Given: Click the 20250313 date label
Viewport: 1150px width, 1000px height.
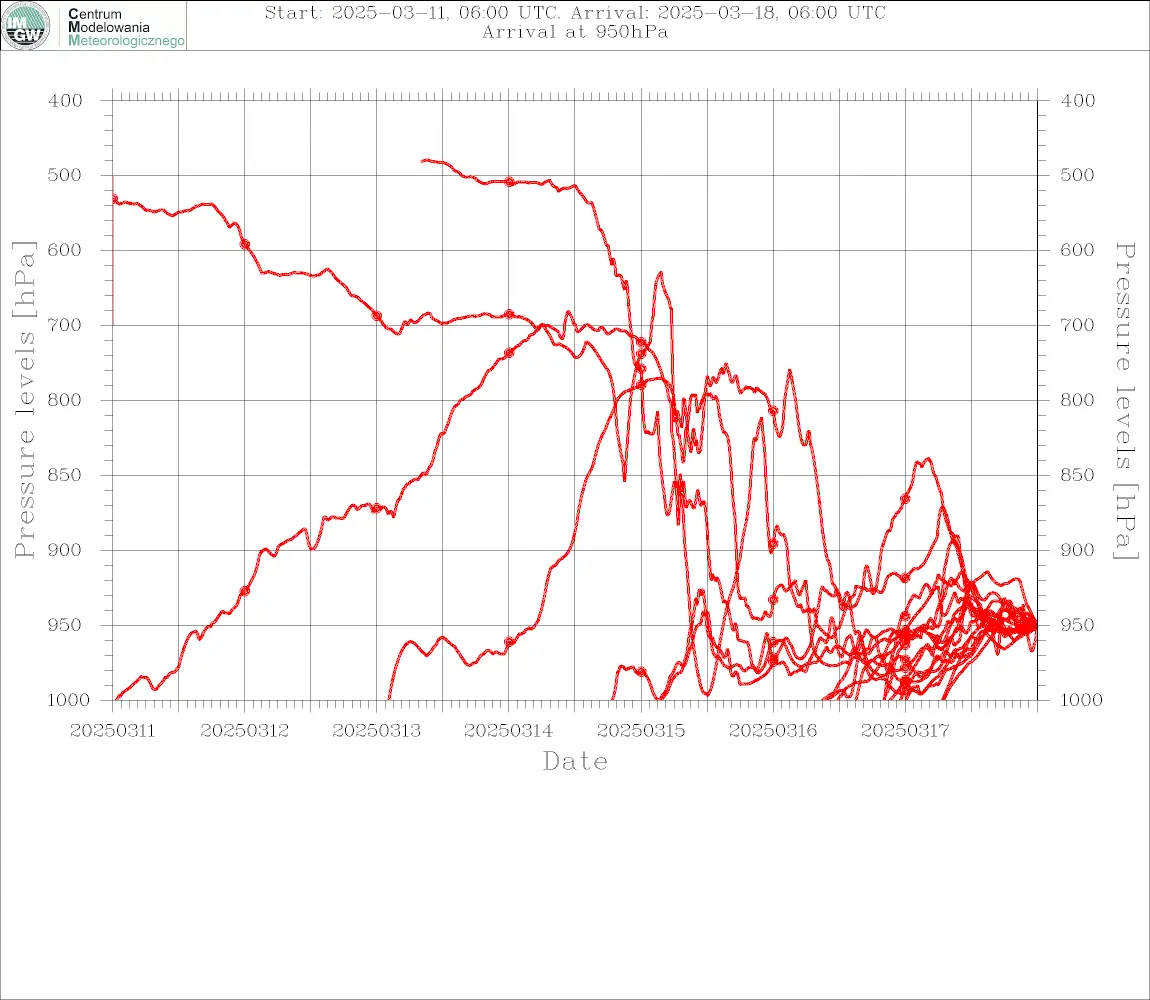Looking at the screenshot, I should 376,731.
